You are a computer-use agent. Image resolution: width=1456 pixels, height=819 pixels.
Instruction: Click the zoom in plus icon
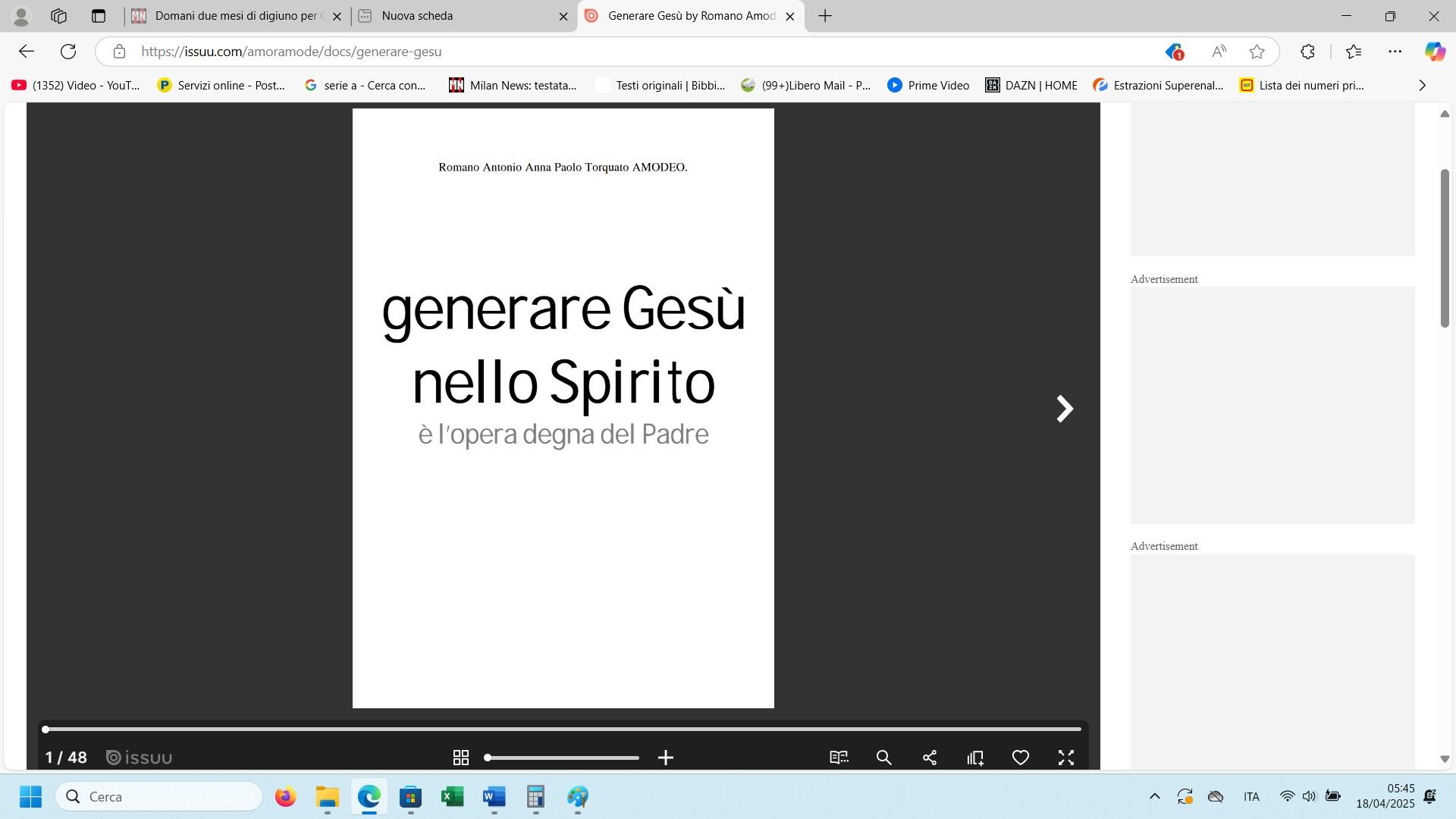pyautogui.click(x=666, y=758)
